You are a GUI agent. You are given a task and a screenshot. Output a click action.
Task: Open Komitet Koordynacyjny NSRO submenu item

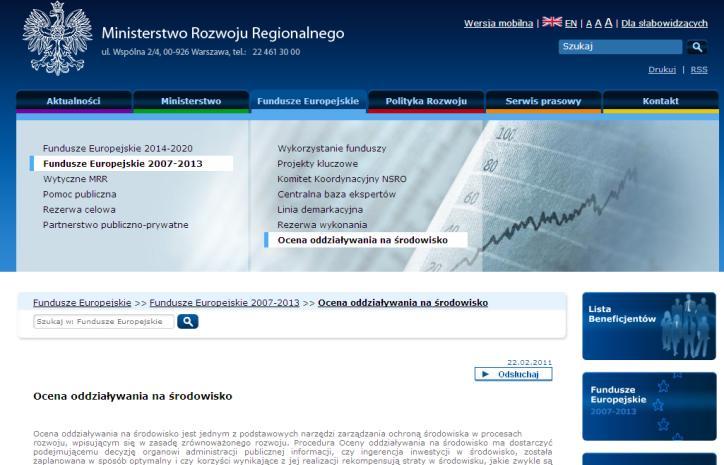342,179
